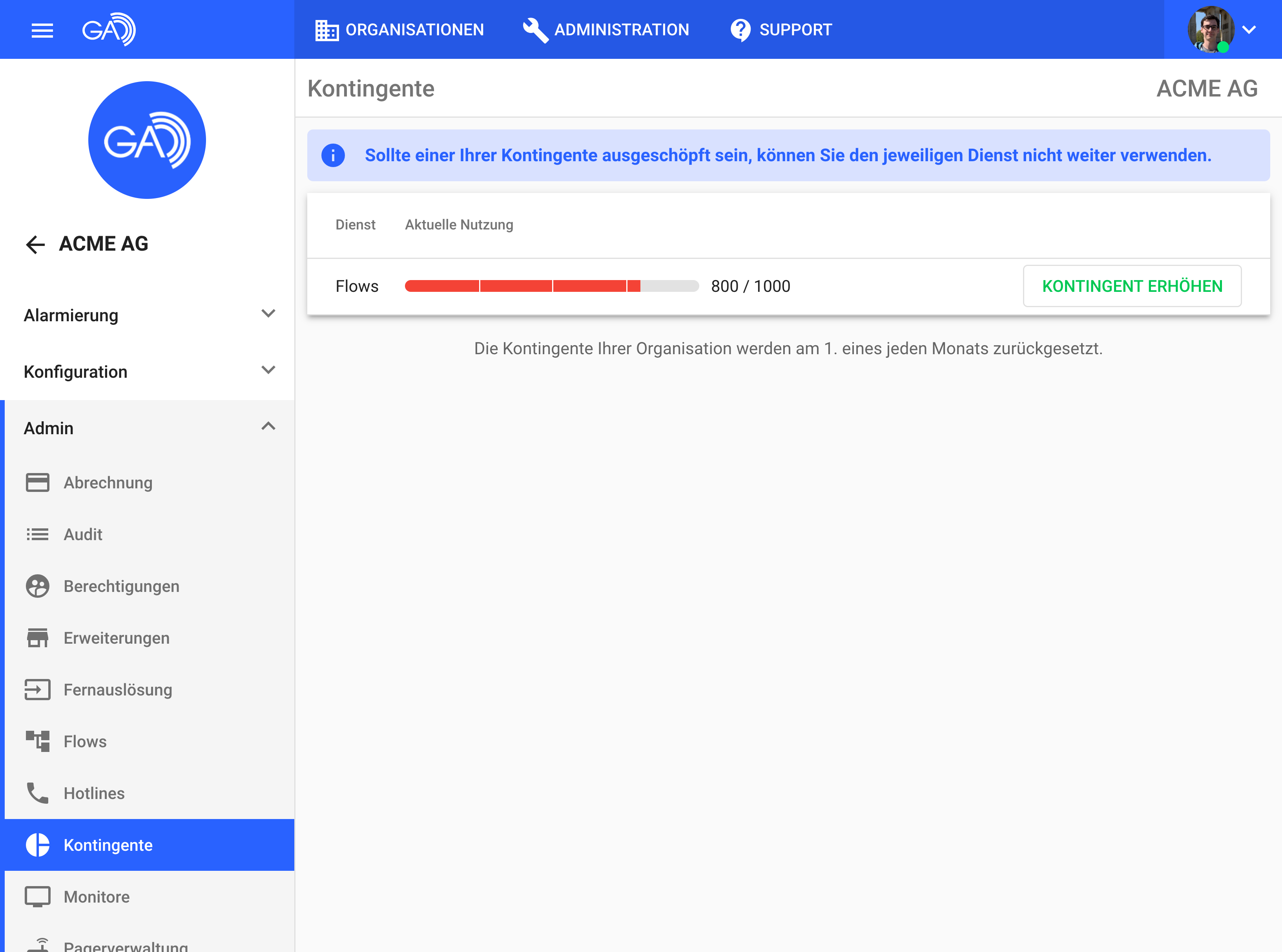Click the Erweiterungen store icon
The image size is (1282, 952).
coord(37,639)
